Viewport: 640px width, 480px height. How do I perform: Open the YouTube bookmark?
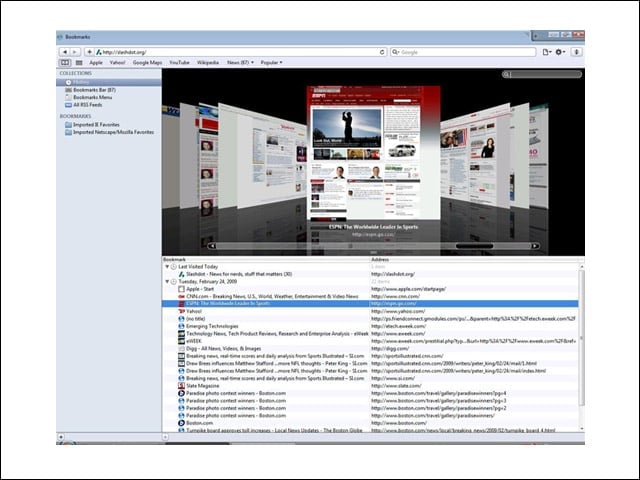[179, 62]
